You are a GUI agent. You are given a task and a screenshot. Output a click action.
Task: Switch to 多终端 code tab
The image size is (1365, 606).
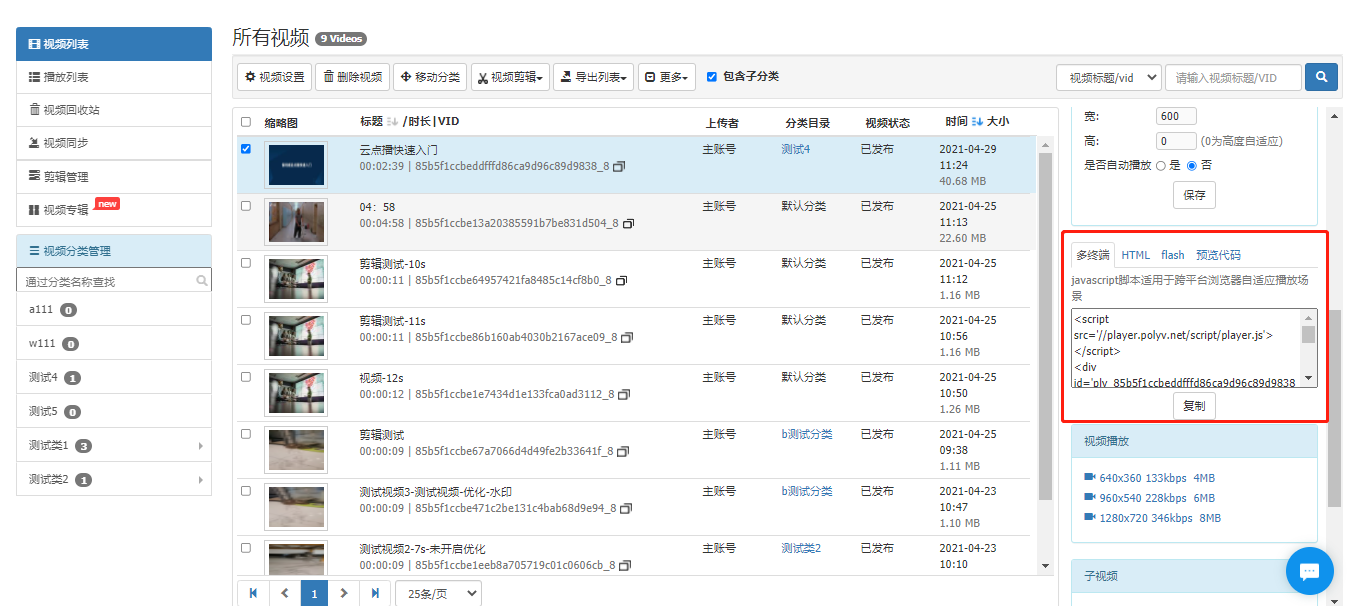point(1093,255)
